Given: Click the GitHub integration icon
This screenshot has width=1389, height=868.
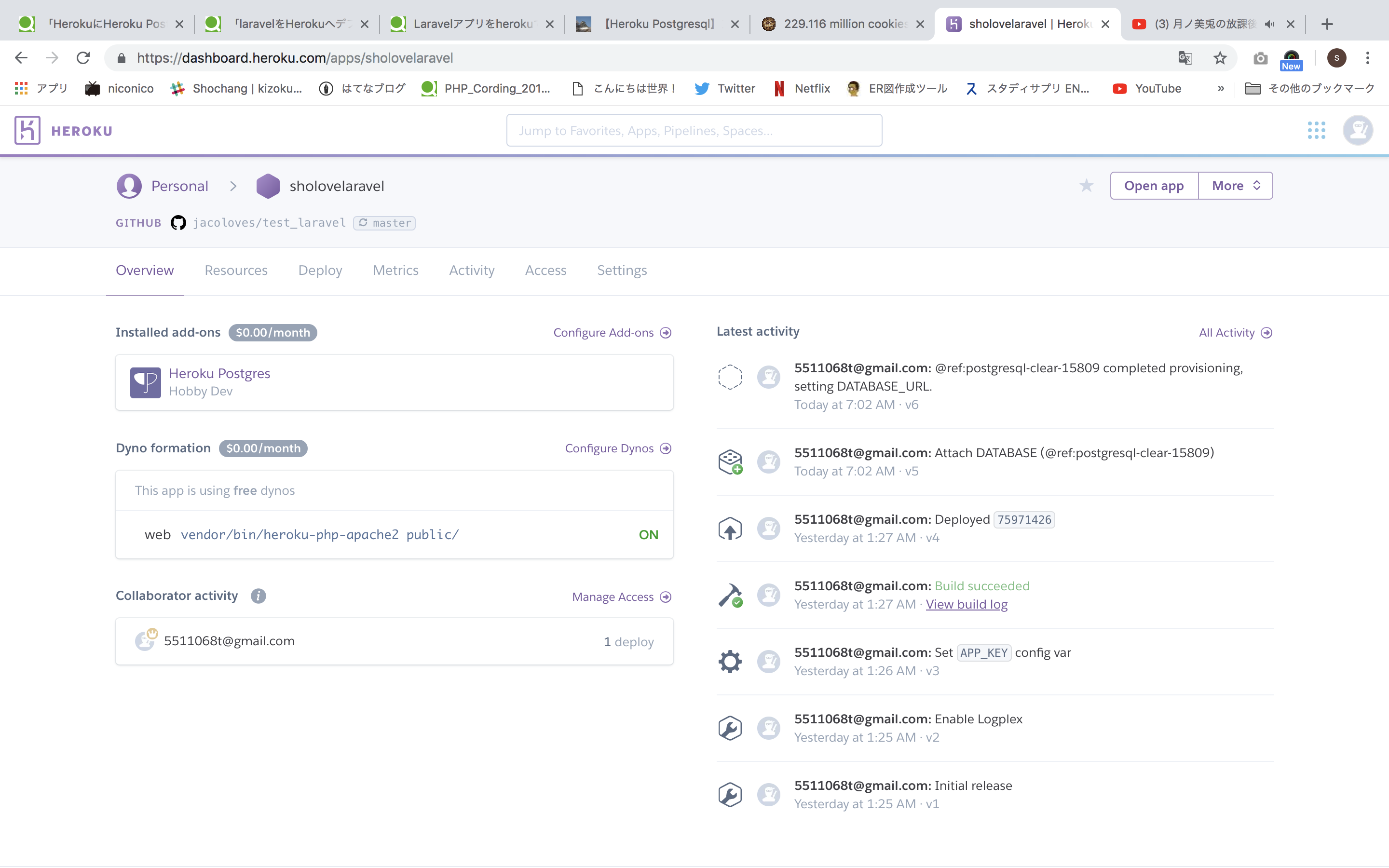Looking at the screenshot, I should (177, 222).
